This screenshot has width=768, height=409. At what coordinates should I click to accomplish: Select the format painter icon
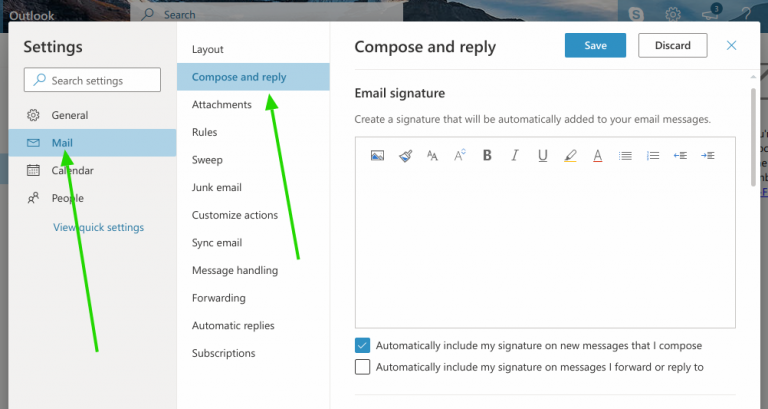coord(405,156)
